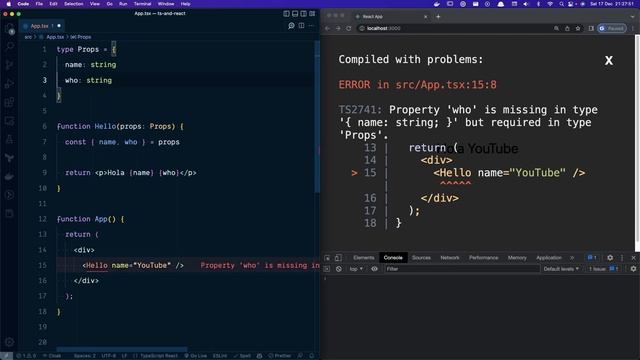Open the Selection menu
The width and height of the screenshot is (640, 360).
(73, 4)
